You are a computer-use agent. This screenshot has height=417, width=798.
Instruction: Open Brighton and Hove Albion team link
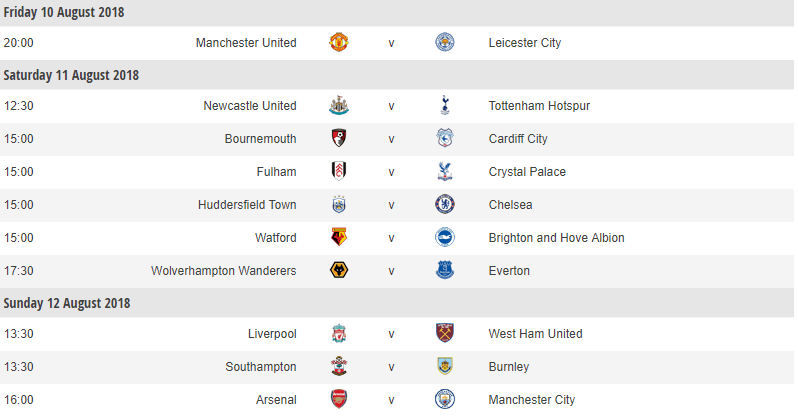556,238
